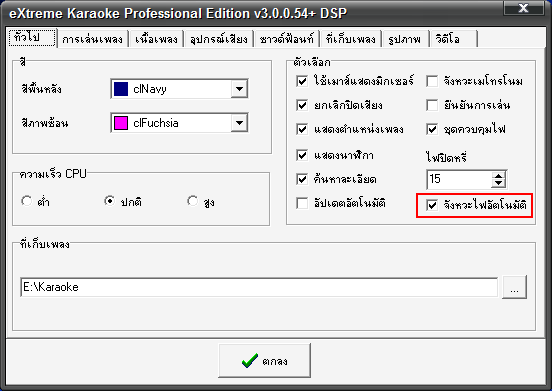The image size is (552, 391).
Task: Select the clFuchsia combo box text
Action: point(156,123)
